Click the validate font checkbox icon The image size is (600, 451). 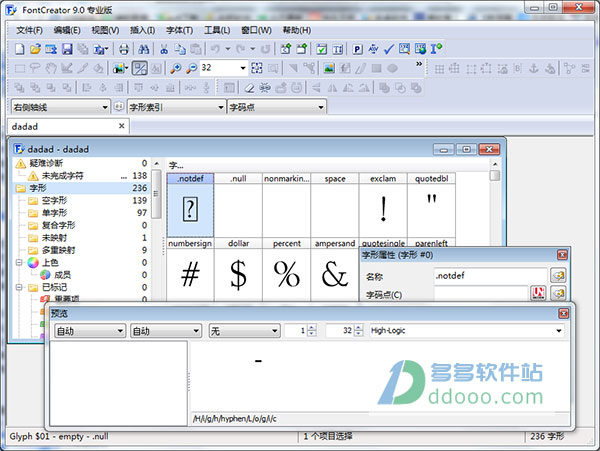point(321,49)
